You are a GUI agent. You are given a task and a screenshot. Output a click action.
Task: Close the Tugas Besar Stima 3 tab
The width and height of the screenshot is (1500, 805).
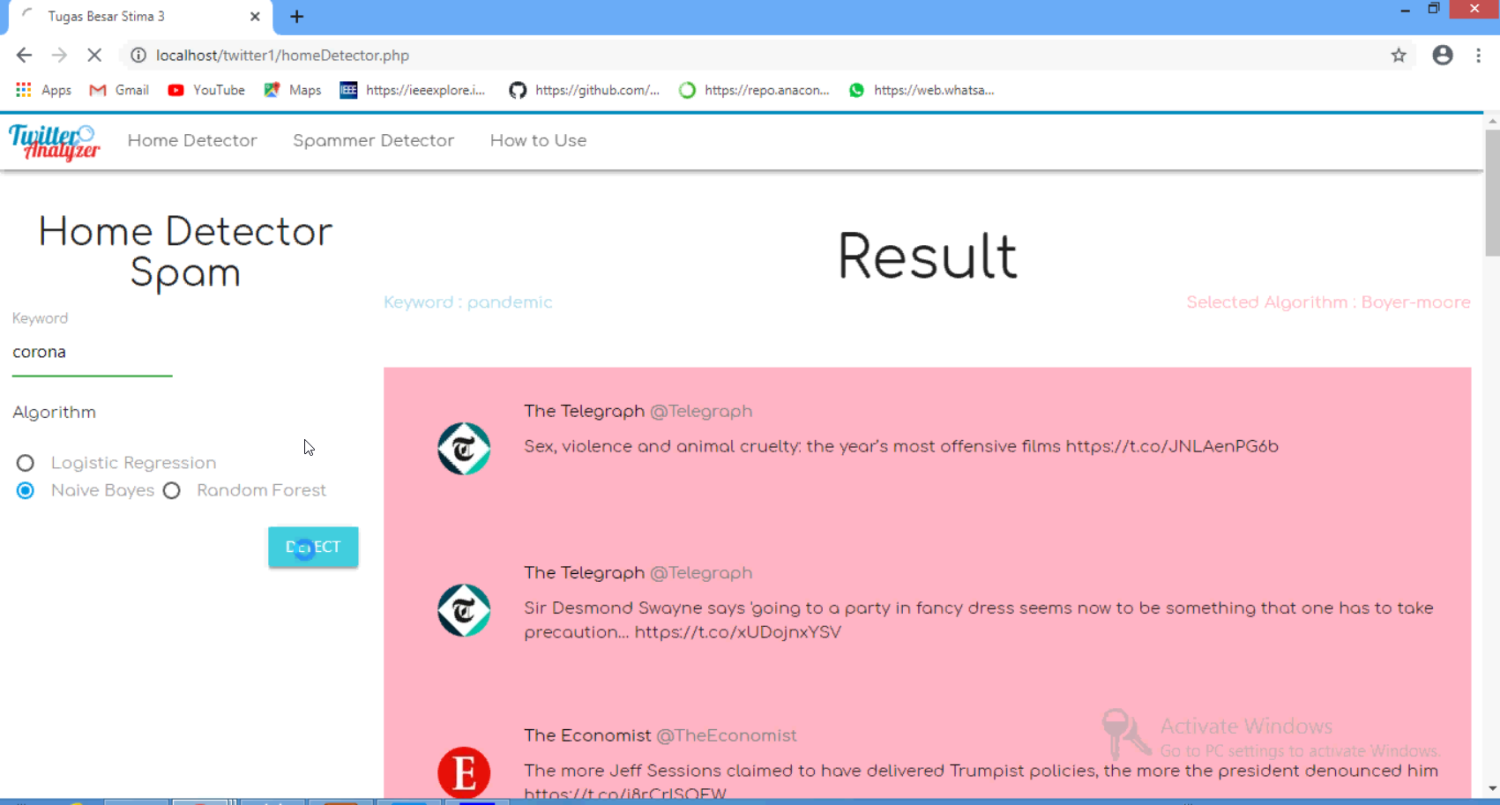click(256, 16)
